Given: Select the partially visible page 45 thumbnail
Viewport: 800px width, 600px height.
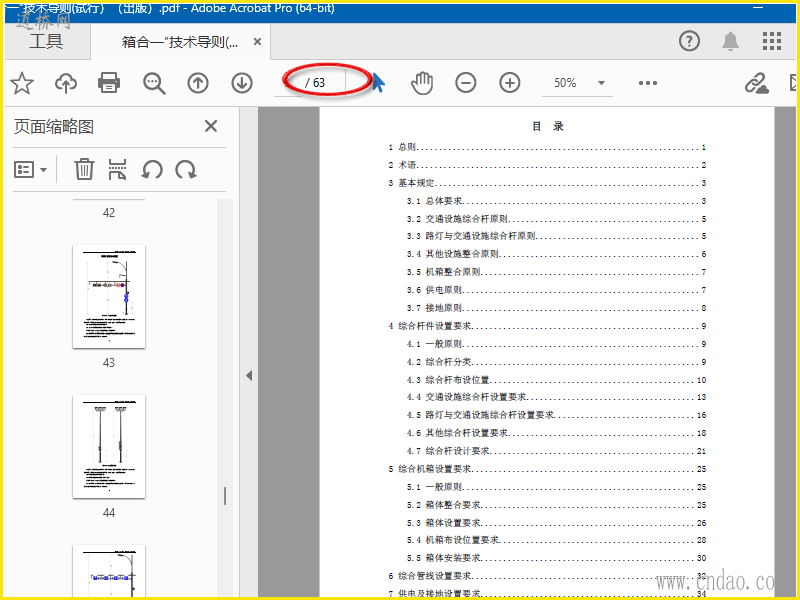Looking at the screenshot, I should coord(109,570).
